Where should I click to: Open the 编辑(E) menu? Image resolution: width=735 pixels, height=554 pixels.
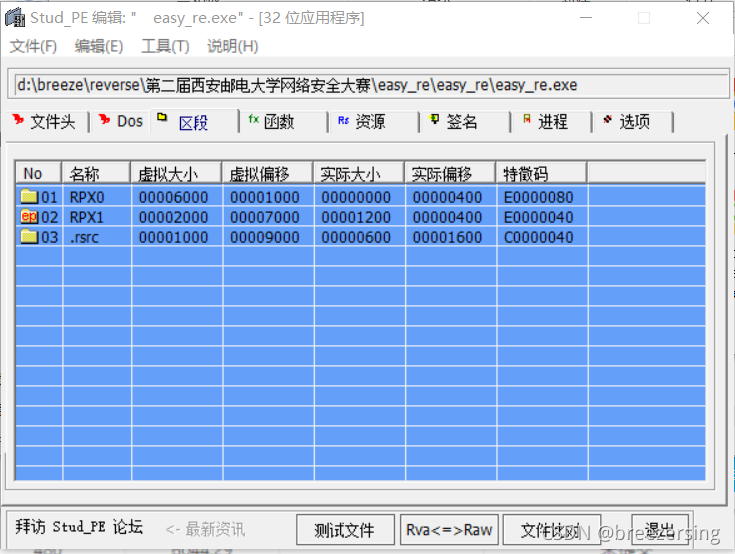tap(99, 46)
